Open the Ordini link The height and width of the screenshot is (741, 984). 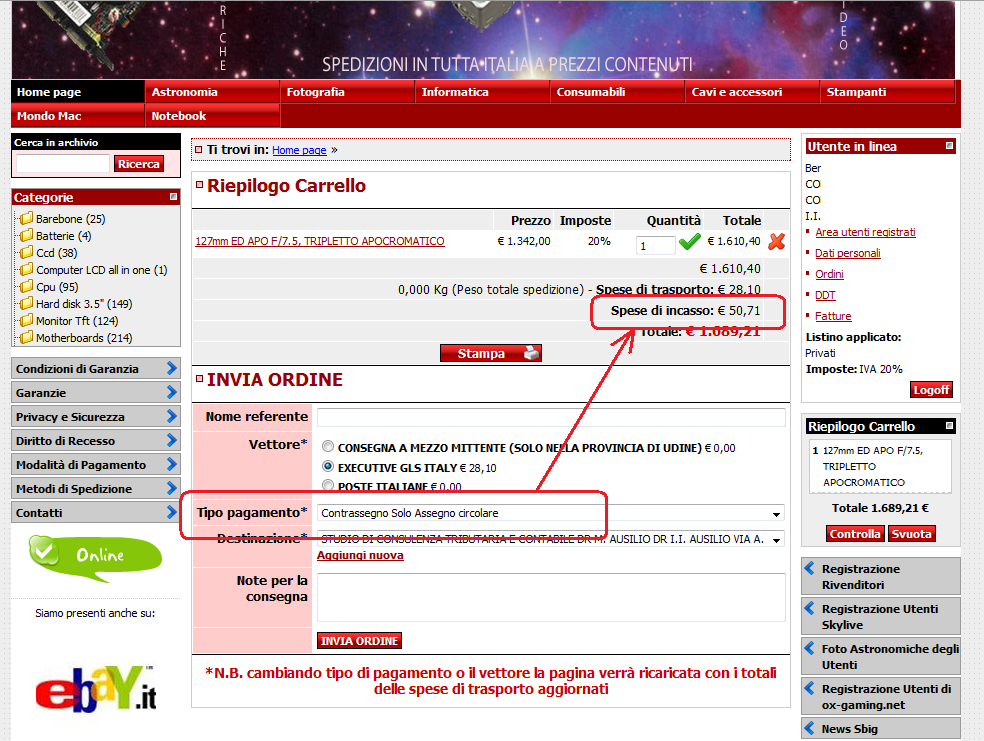point(829,274)
